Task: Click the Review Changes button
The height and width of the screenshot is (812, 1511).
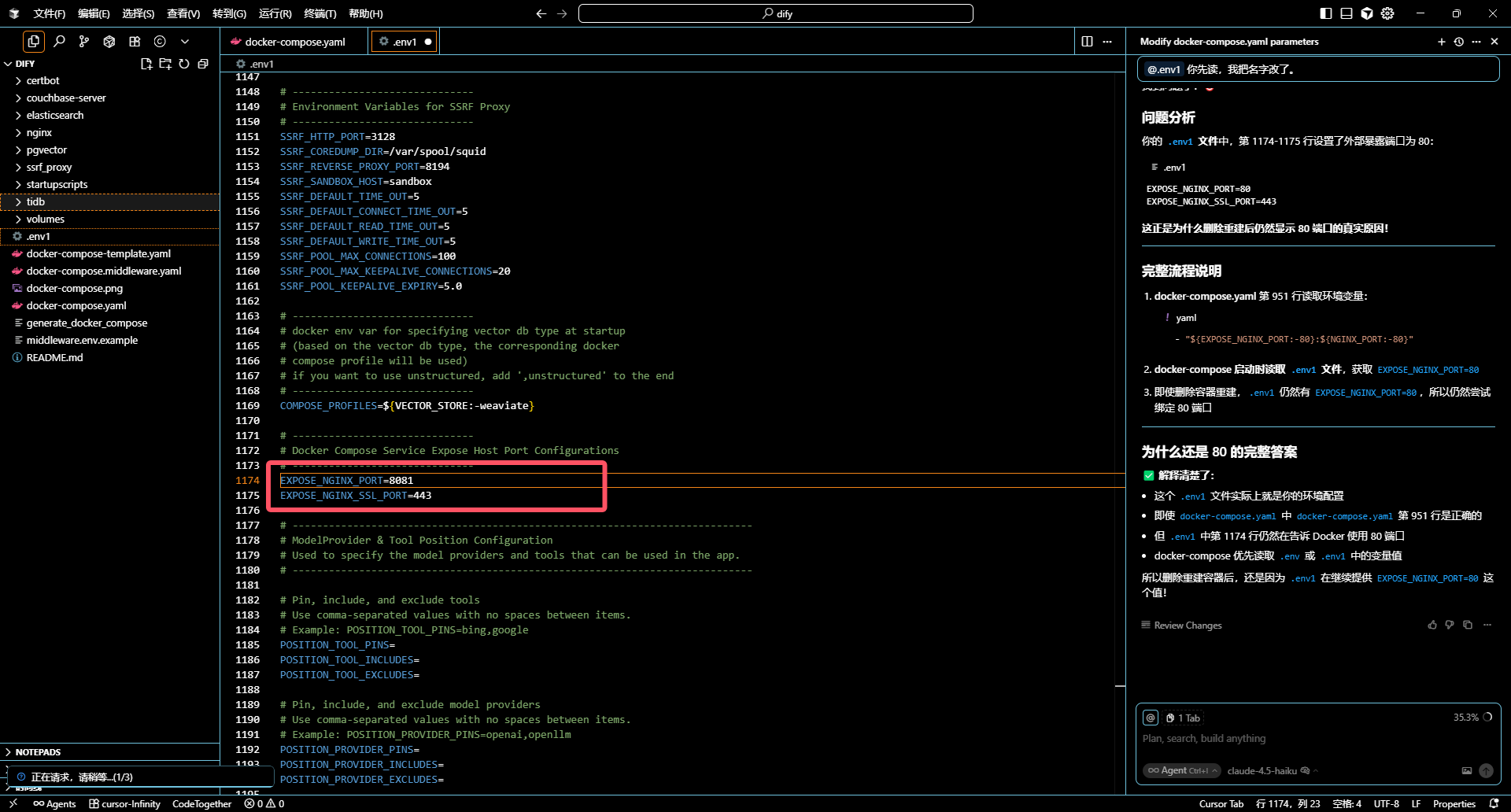Action: 1187,626
